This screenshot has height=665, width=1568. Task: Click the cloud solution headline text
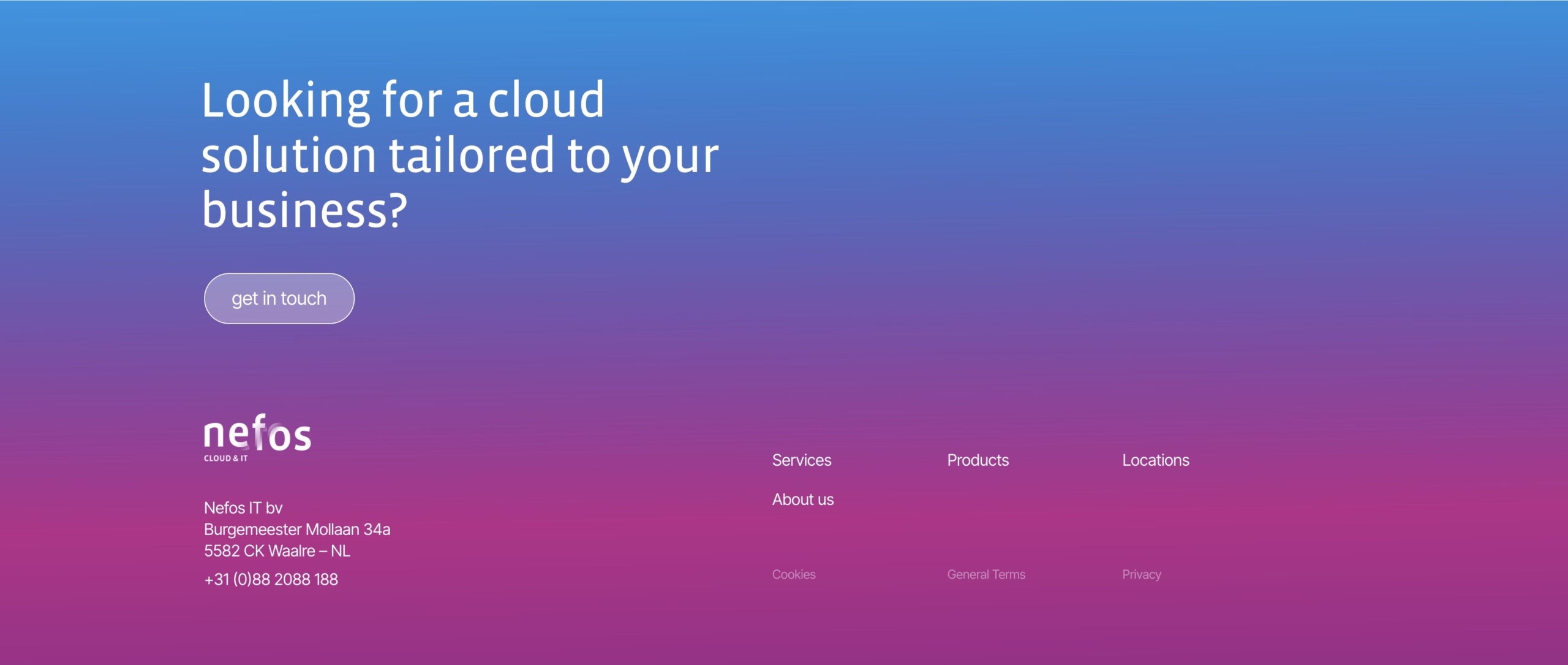click(x=460, y=154)
